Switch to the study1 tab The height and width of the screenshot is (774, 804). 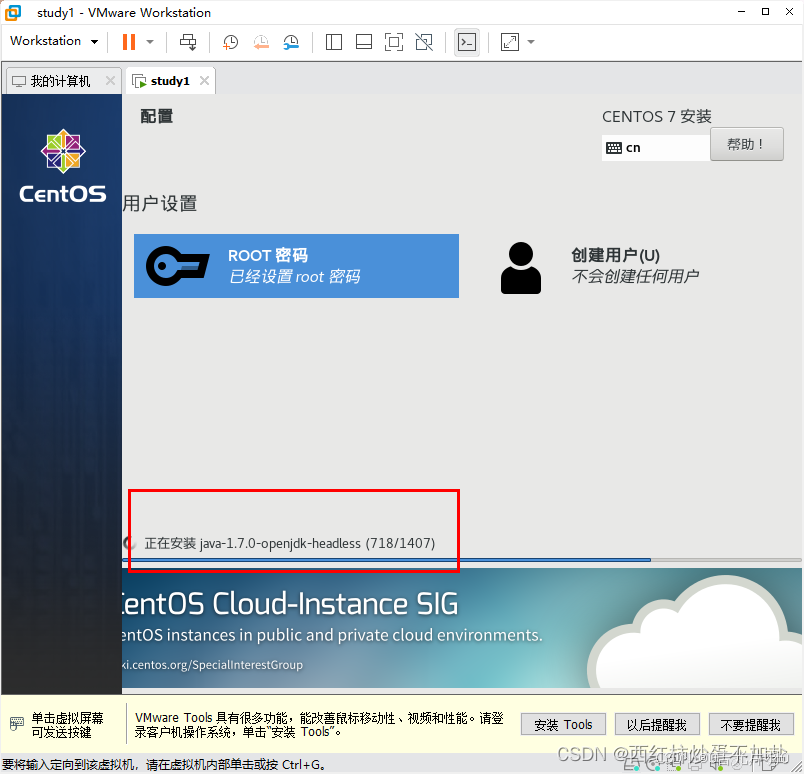tap(170, 81)
